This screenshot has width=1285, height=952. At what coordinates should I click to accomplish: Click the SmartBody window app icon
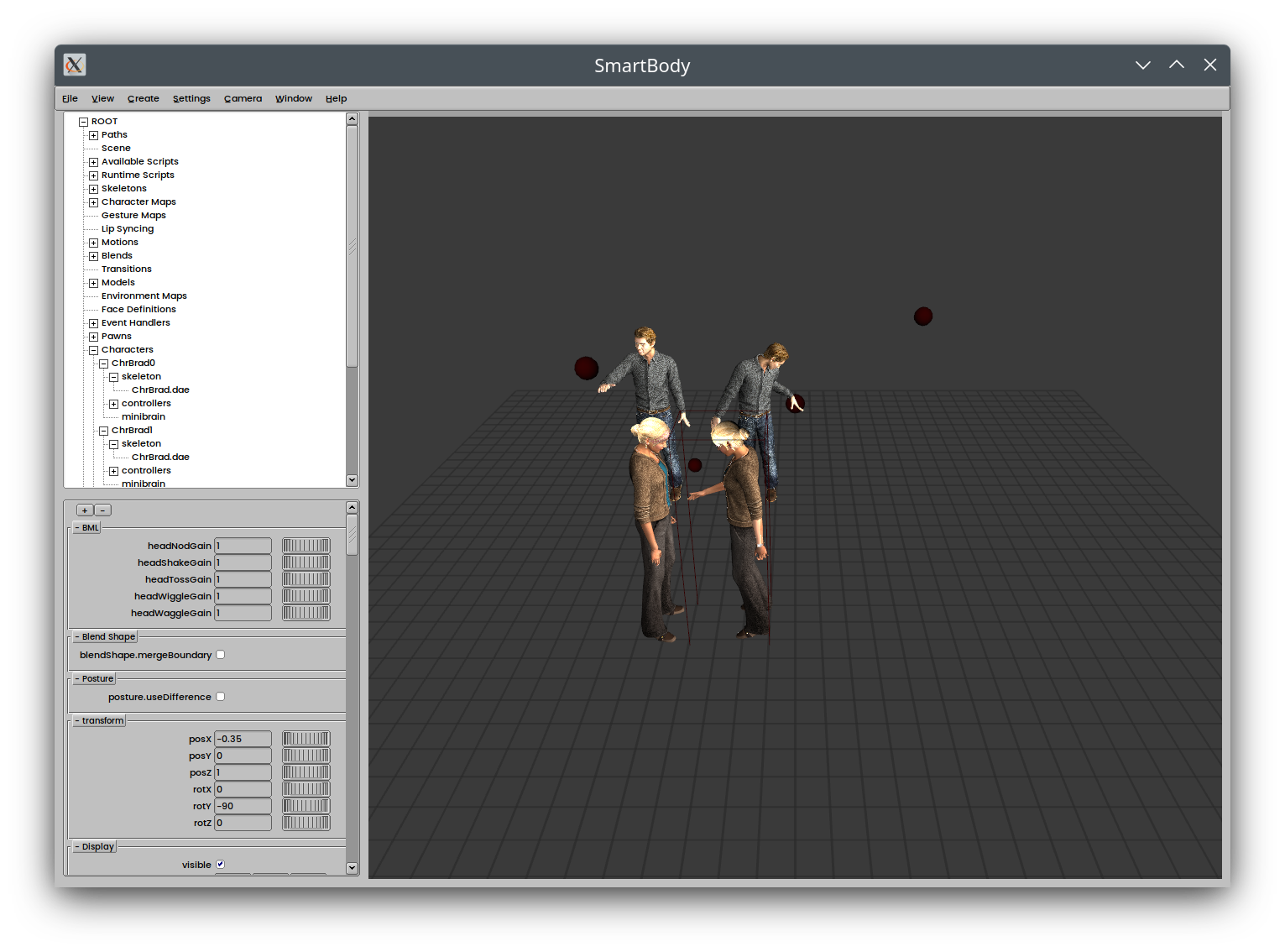coord(75,65)
